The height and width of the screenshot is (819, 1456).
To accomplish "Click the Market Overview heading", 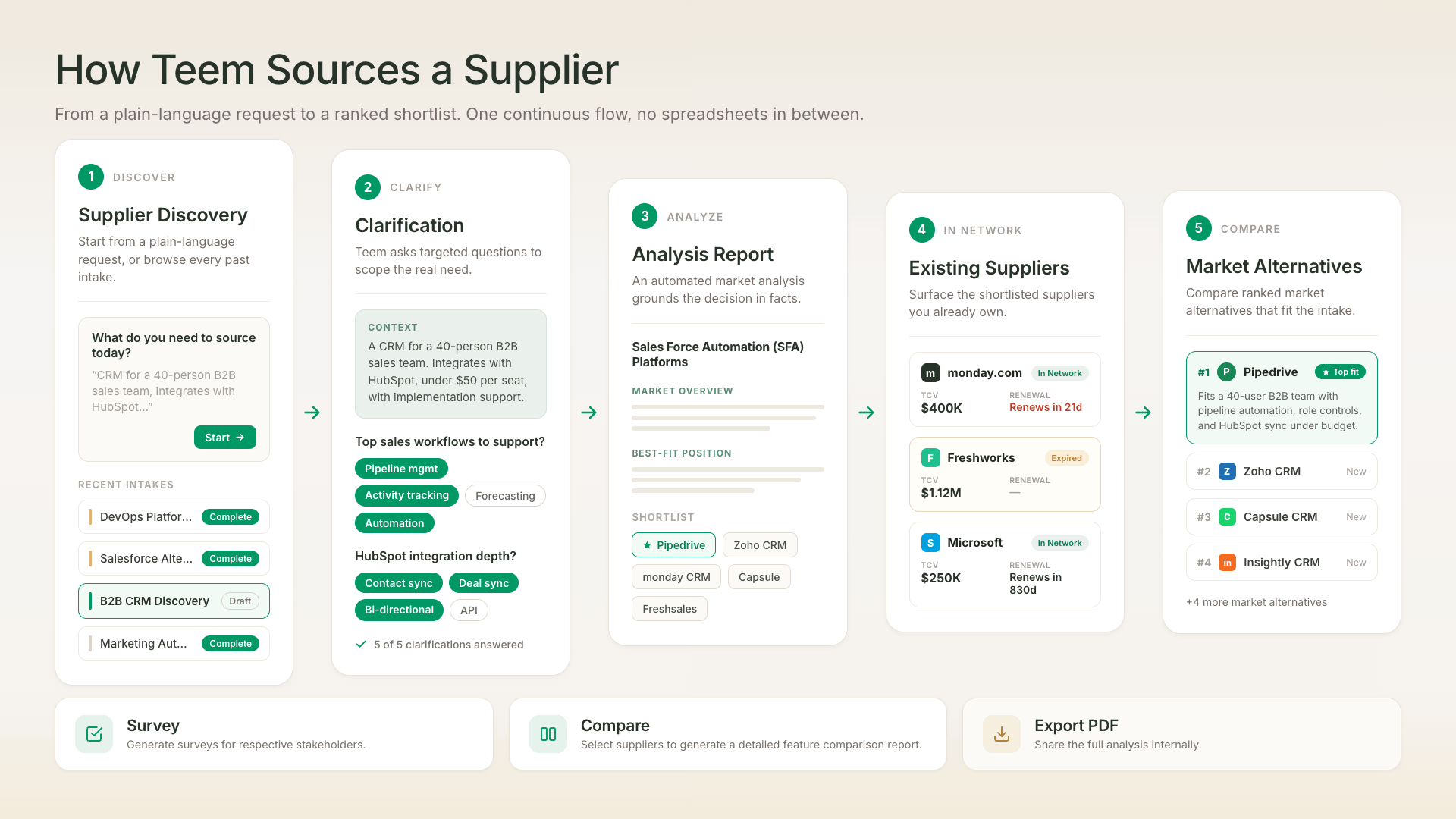I will (x=682, y=391).
